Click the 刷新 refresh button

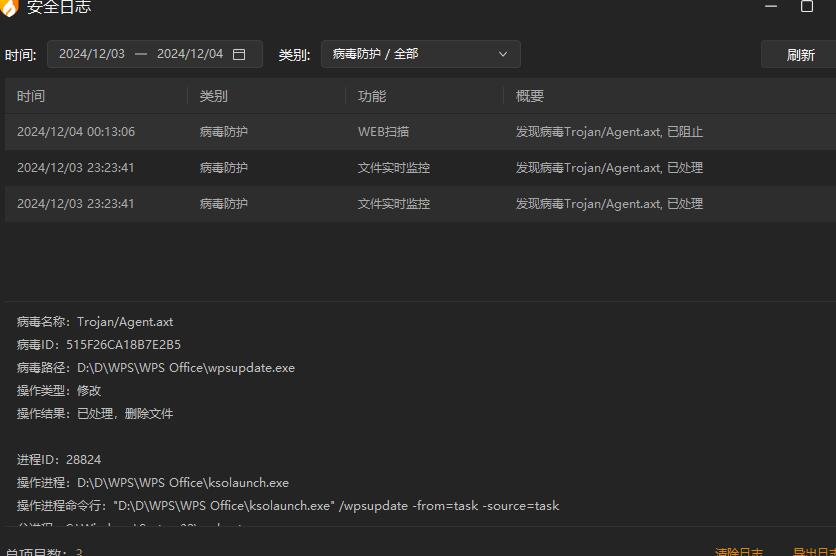click(799, 55)
